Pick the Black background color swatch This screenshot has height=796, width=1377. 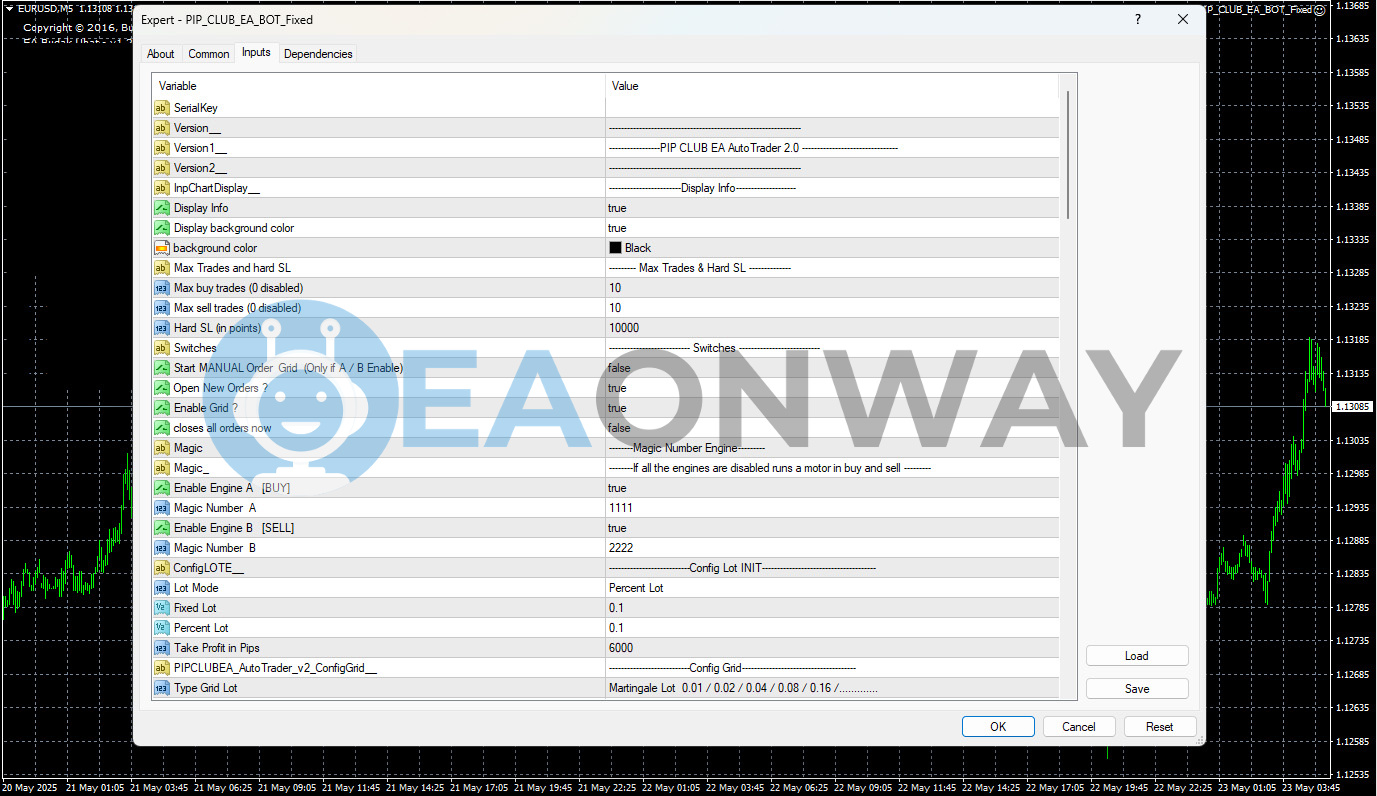point(615,248)
